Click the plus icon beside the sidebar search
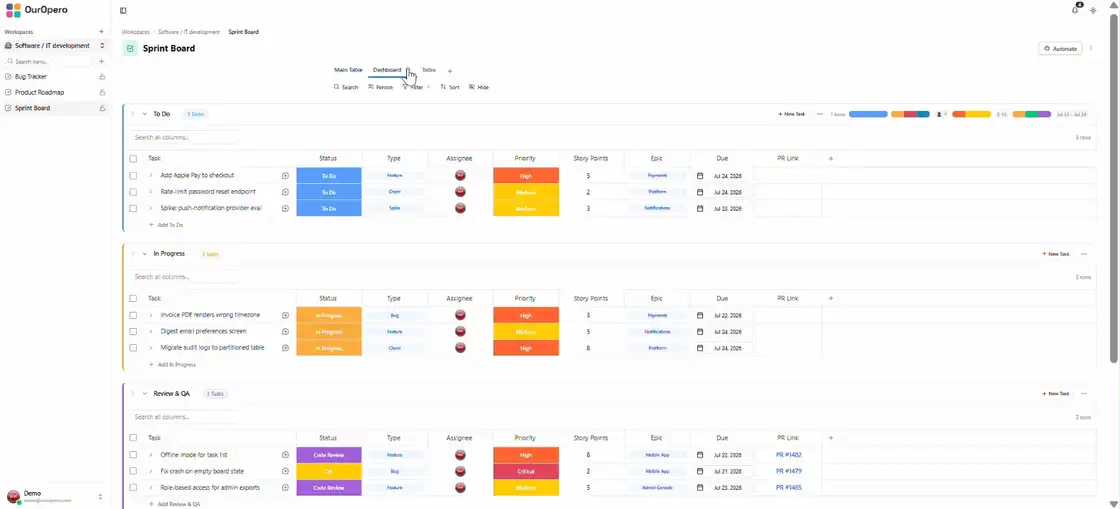The height and width of the screenshot is (509, 1120). (x=101, y=61)
